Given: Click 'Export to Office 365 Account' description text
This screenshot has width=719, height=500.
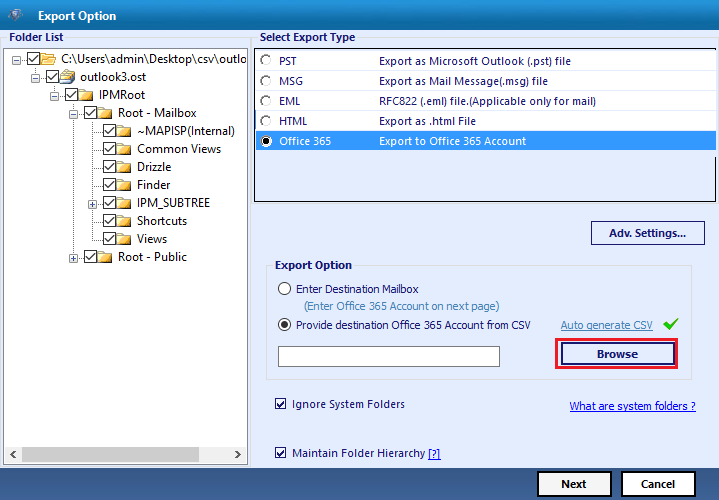Looking at the screenshot, I should (x=453, y=141).
